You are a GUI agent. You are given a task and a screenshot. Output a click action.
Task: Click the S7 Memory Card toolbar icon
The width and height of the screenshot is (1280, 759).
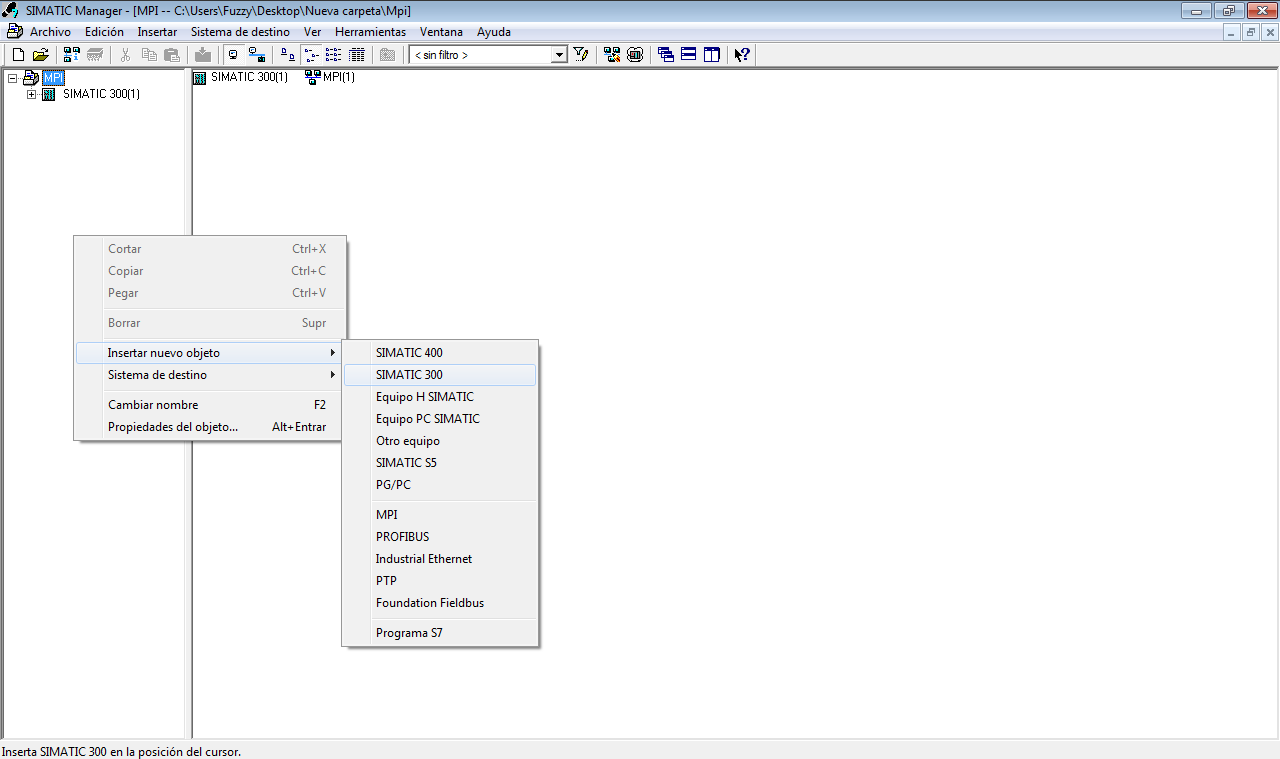pos(95,55)
